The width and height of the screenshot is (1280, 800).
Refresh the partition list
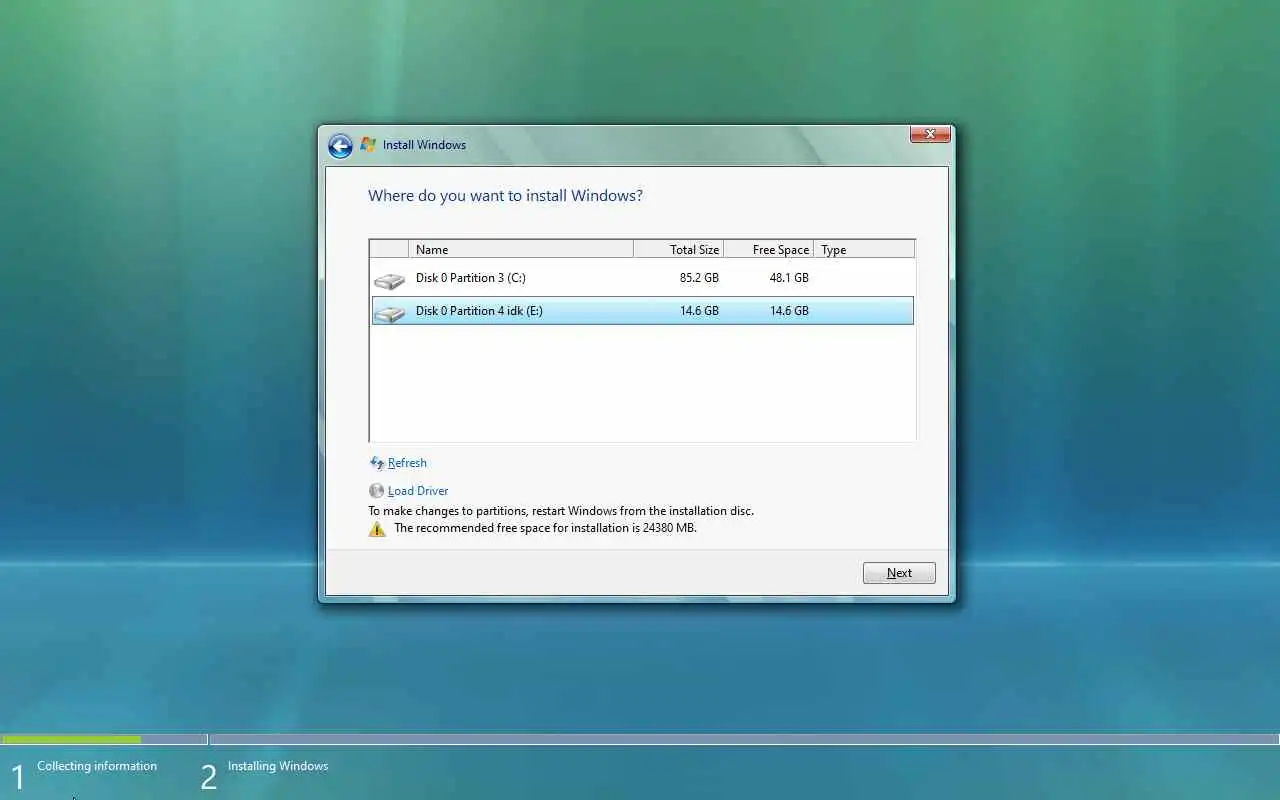407,463
